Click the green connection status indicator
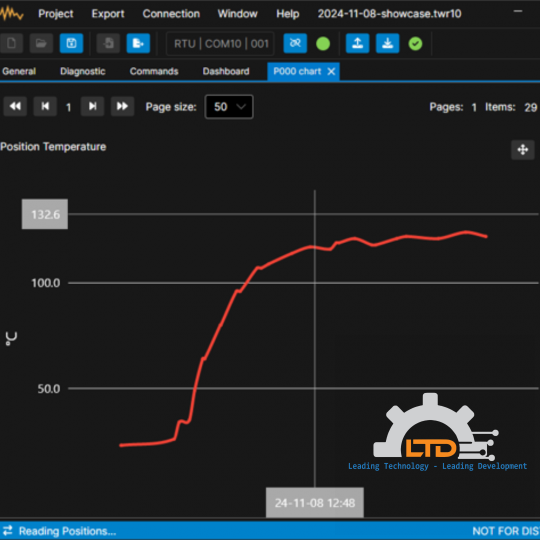 [323, 44]
